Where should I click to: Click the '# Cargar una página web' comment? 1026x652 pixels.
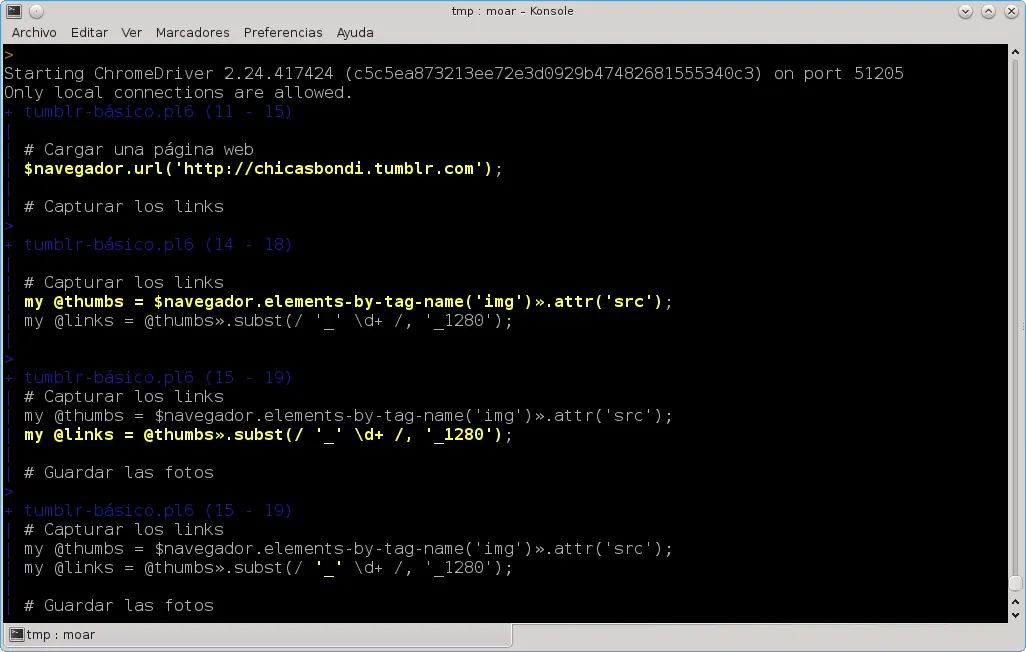click(139, 150)
